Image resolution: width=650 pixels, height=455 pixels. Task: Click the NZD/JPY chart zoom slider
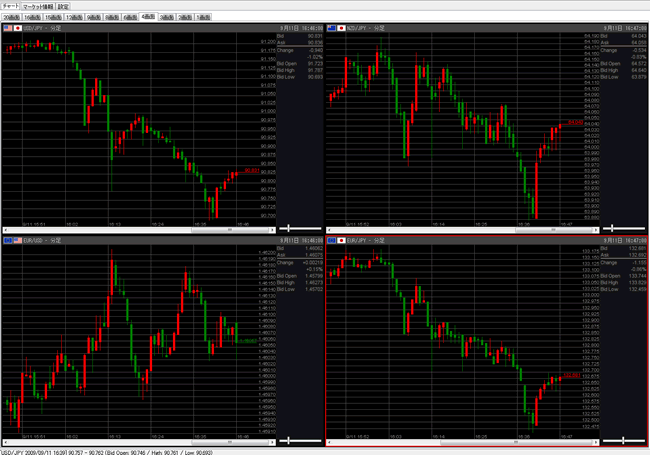[x=624, y=228]
